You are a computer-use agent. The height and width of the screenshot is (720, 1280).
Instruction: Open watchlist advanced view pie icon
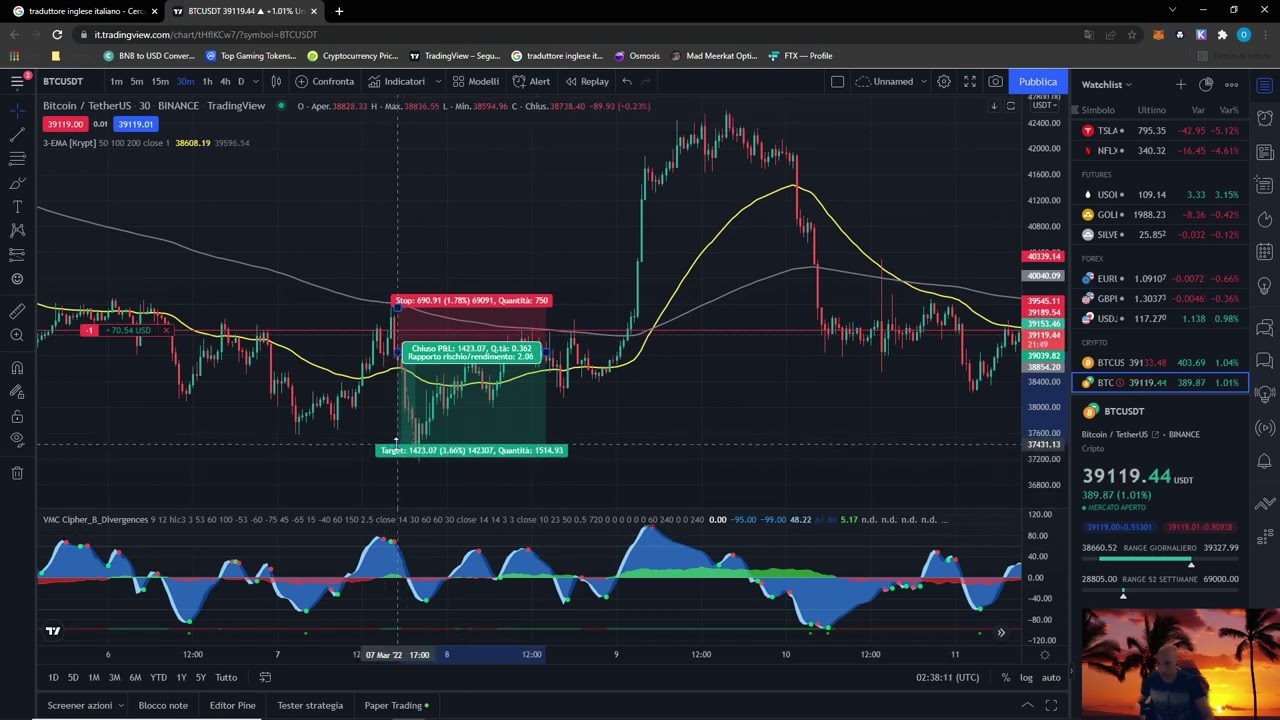click(1206, 84)
